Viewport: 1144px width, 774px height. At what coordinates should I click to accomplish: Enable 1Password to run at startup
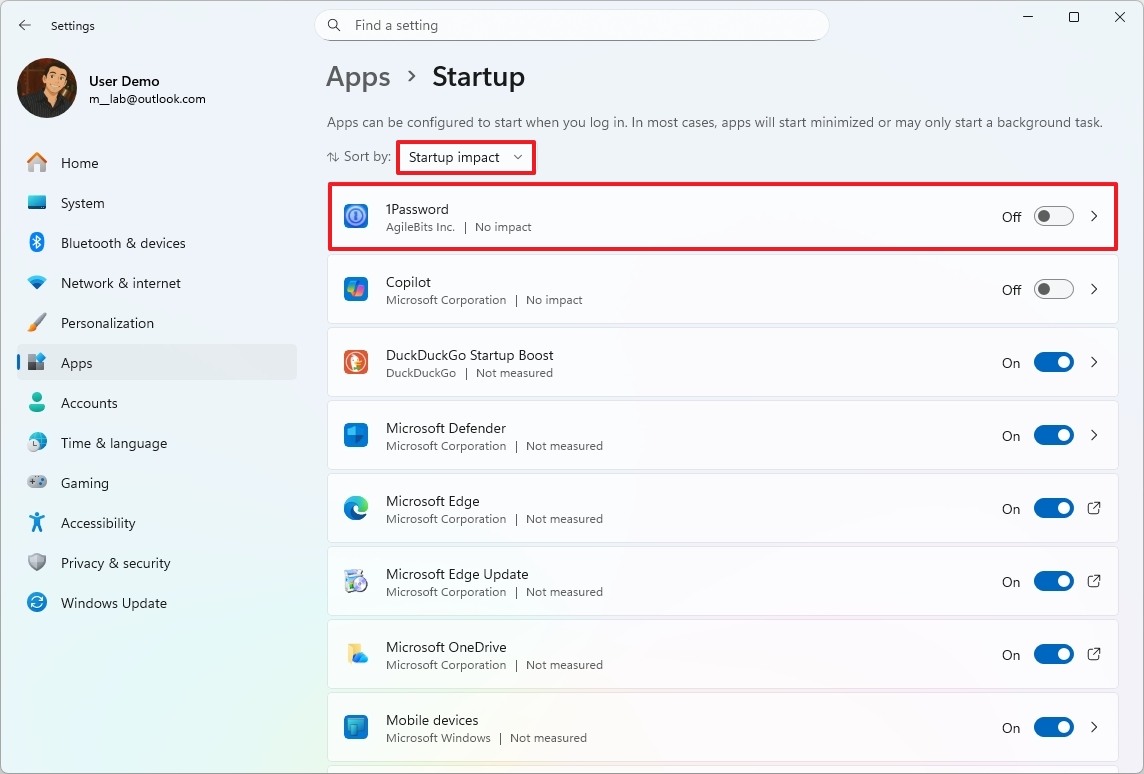click(x=1051, y=216)
